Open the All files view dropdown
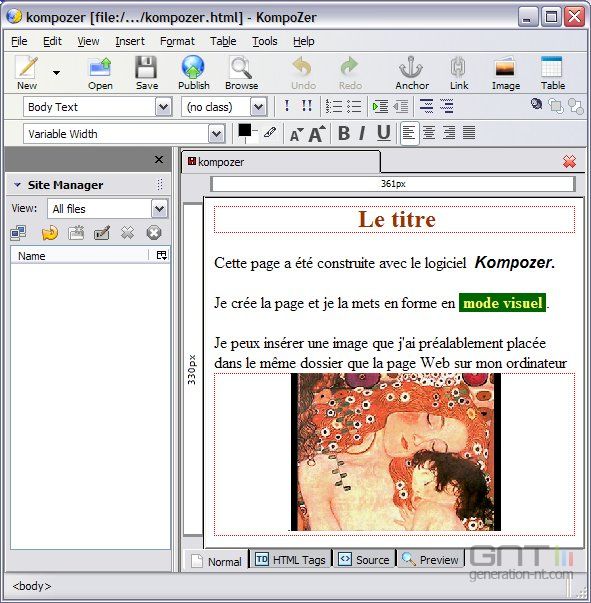Viewport: 591px width, 603px height. tap(159, 209)
